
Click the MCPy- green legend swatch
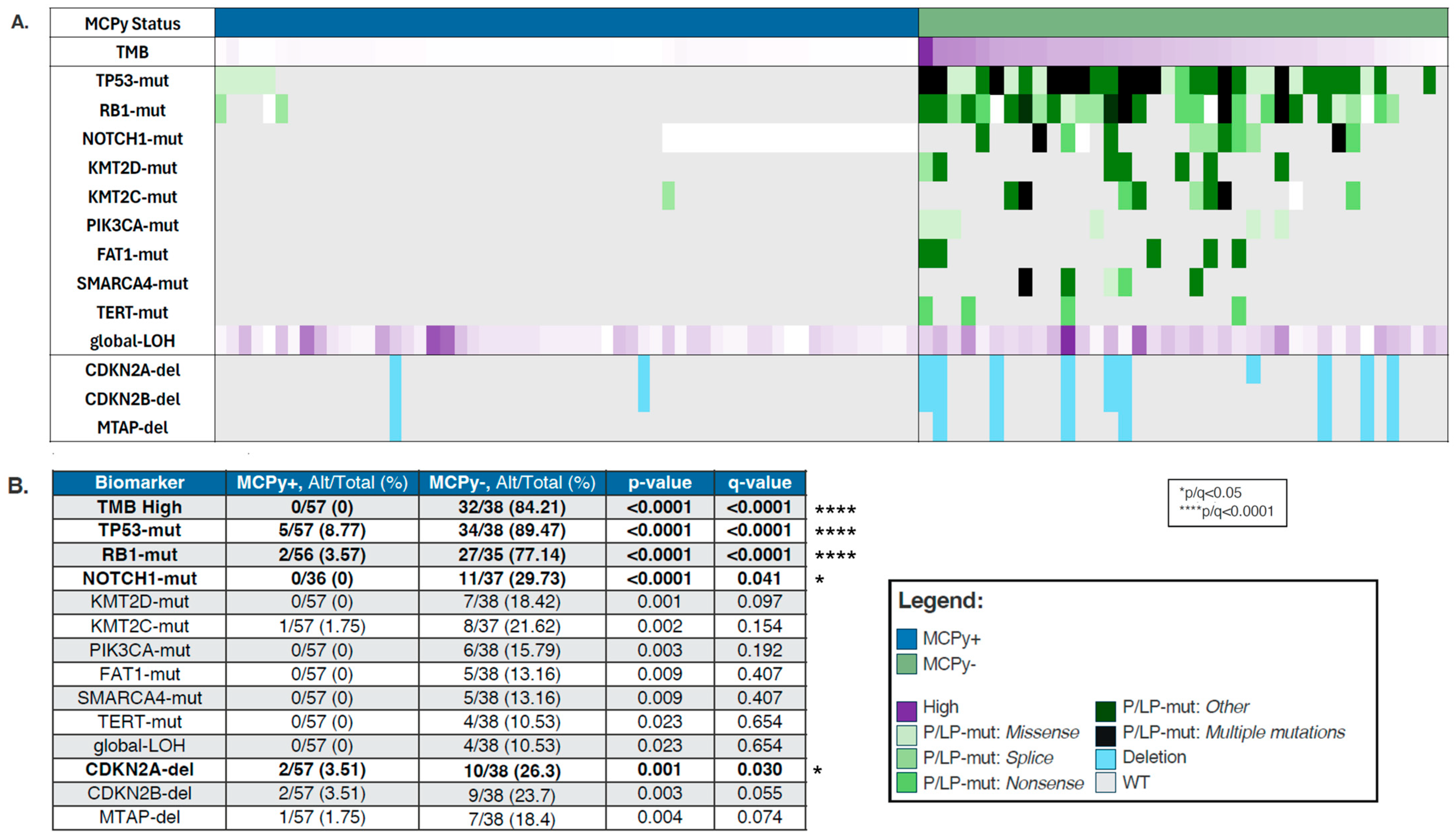coord(906,665)
